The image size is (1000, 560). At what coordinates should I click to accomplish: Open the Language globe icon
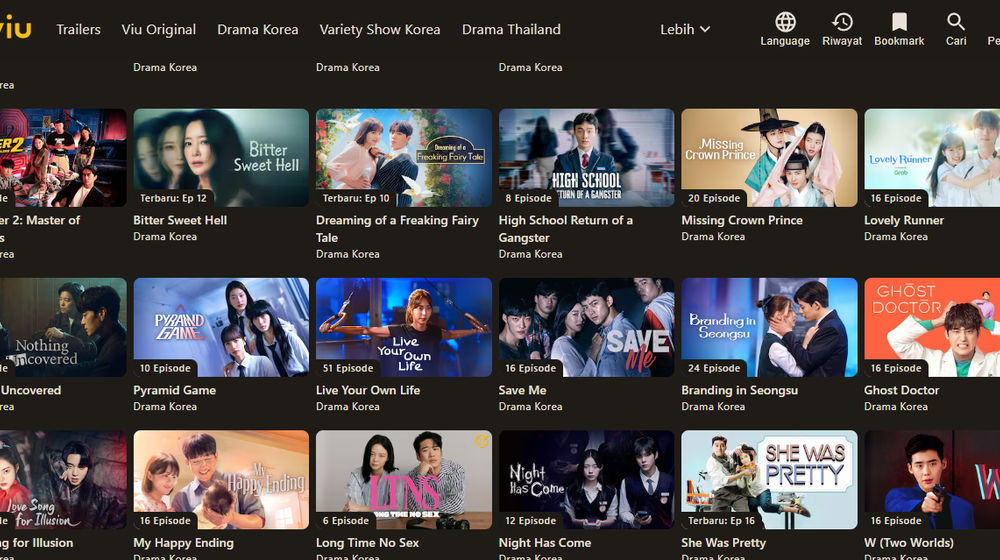tap(785, 22)
